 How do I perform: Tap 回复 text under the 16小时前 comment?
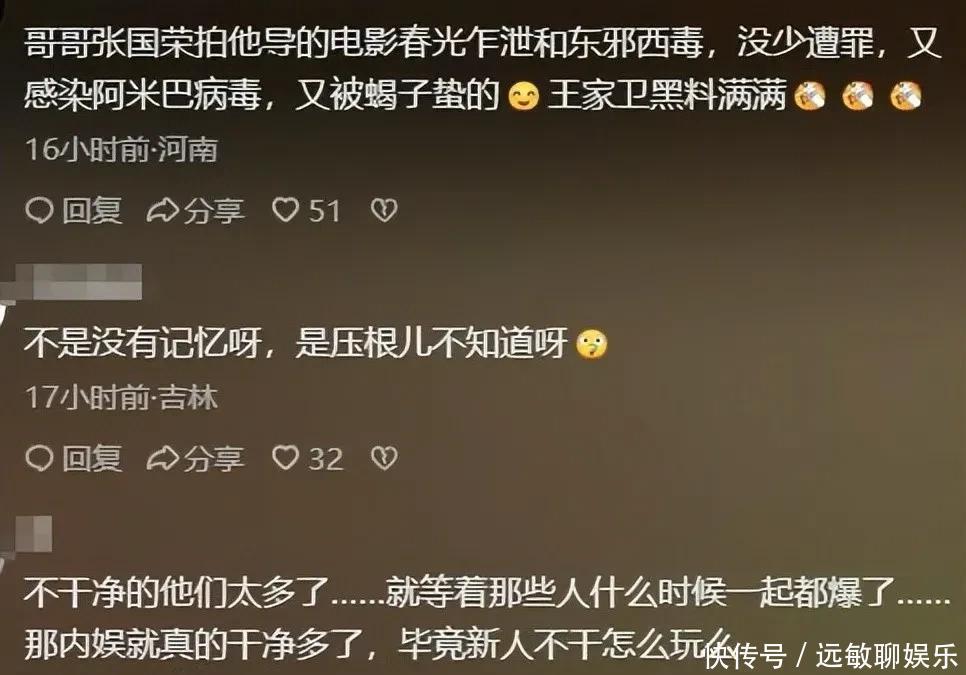(x=92, y=211)
